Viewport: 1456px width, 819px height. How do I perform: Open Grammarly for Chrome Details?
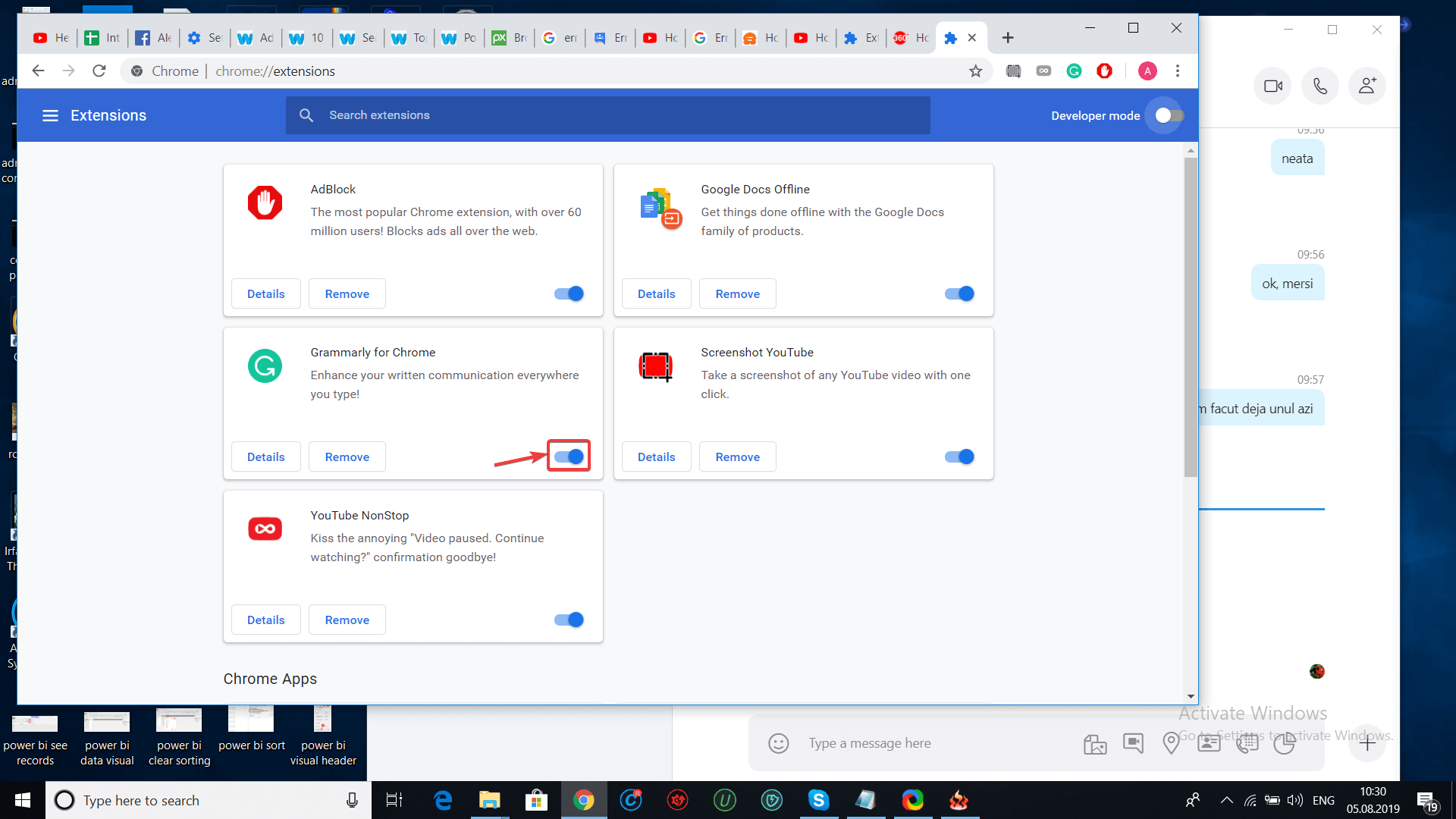(266, 457)
